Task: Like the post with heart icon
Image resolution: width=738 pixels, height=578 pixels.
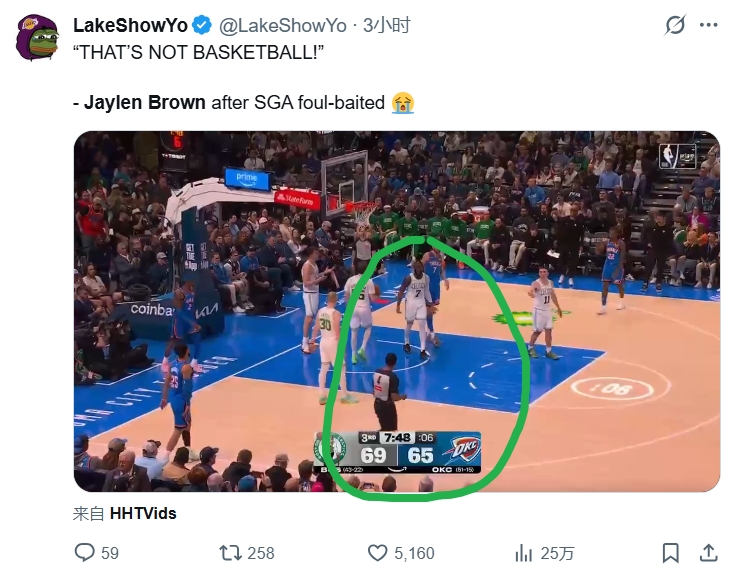Action: [377, 553]
